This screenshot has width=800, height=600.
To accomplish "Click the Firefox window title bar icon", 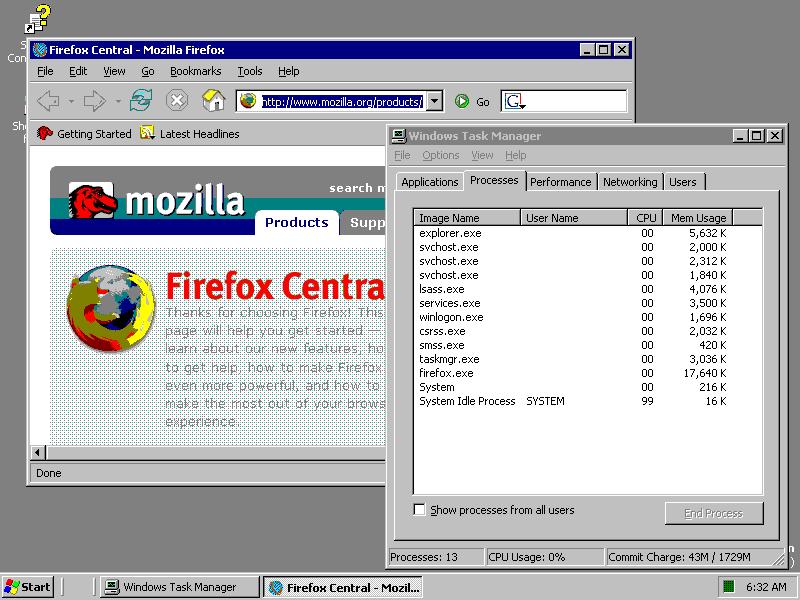I will pyautogui.click(x=40, y=50).
